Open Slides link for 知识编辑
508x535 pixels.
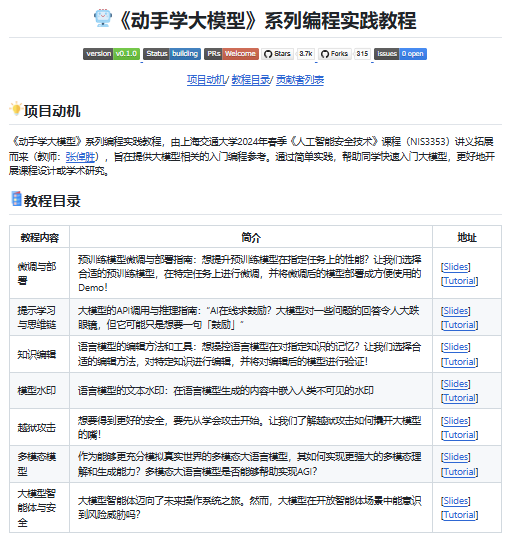456,347
